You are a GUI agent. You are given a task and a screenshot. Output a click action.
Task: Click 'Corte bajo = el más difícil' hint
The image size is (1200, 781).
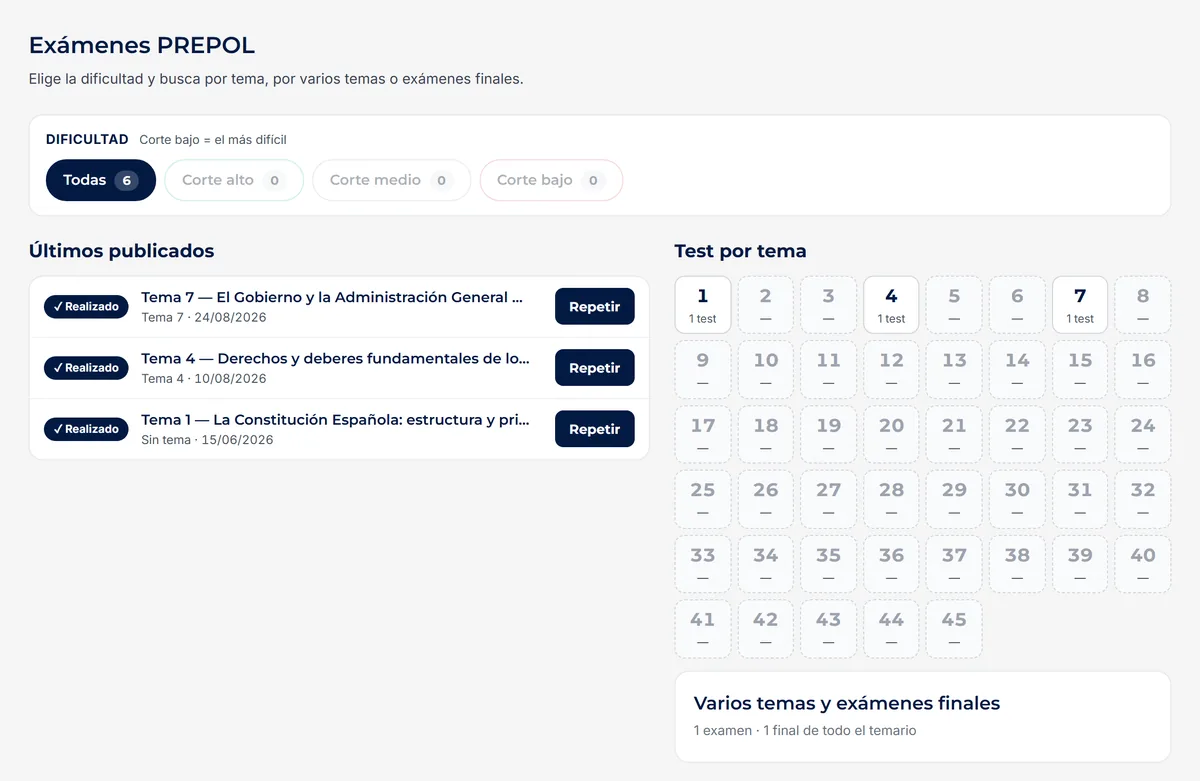(213, 140)
